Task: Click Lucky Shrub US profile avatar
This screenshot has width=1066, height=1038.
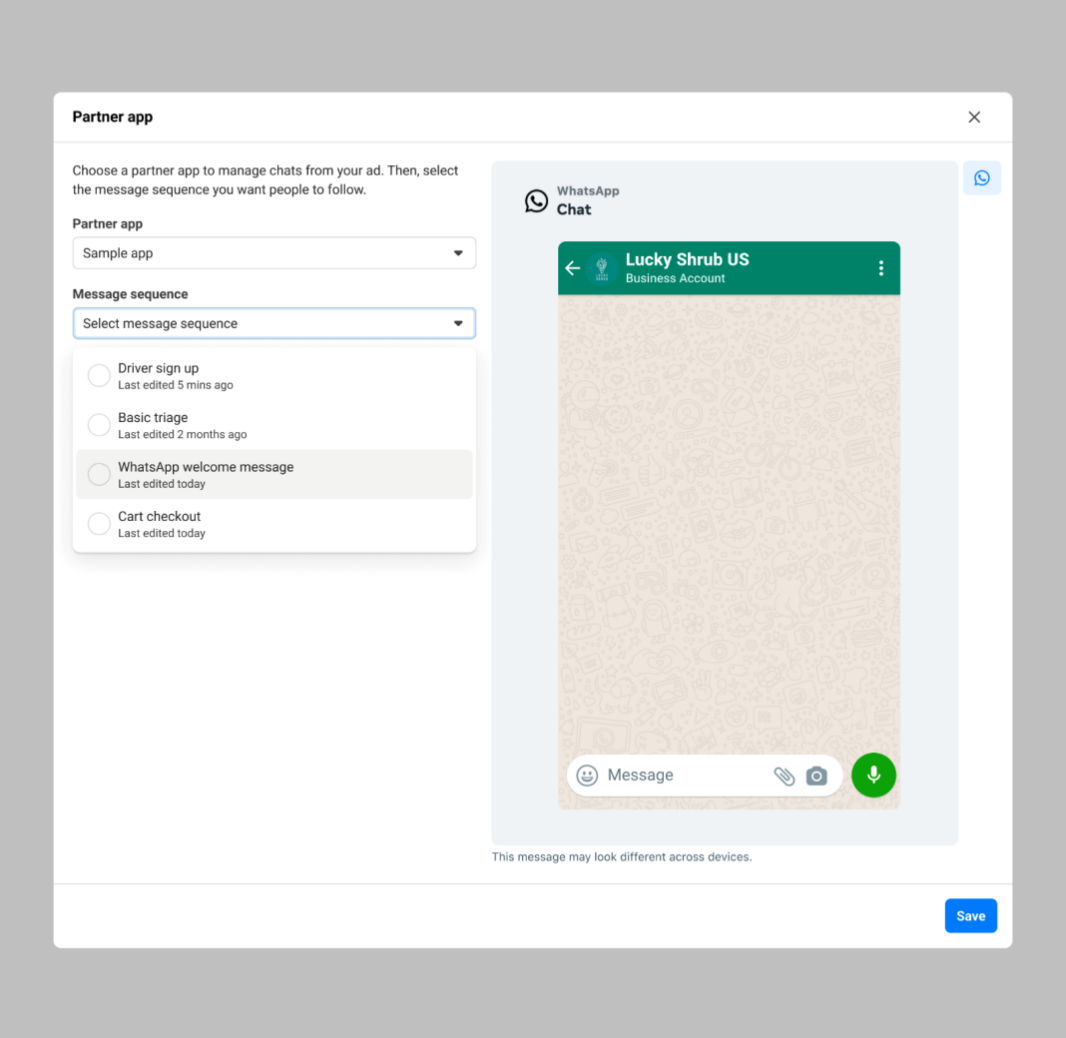Action: [602, 268]
